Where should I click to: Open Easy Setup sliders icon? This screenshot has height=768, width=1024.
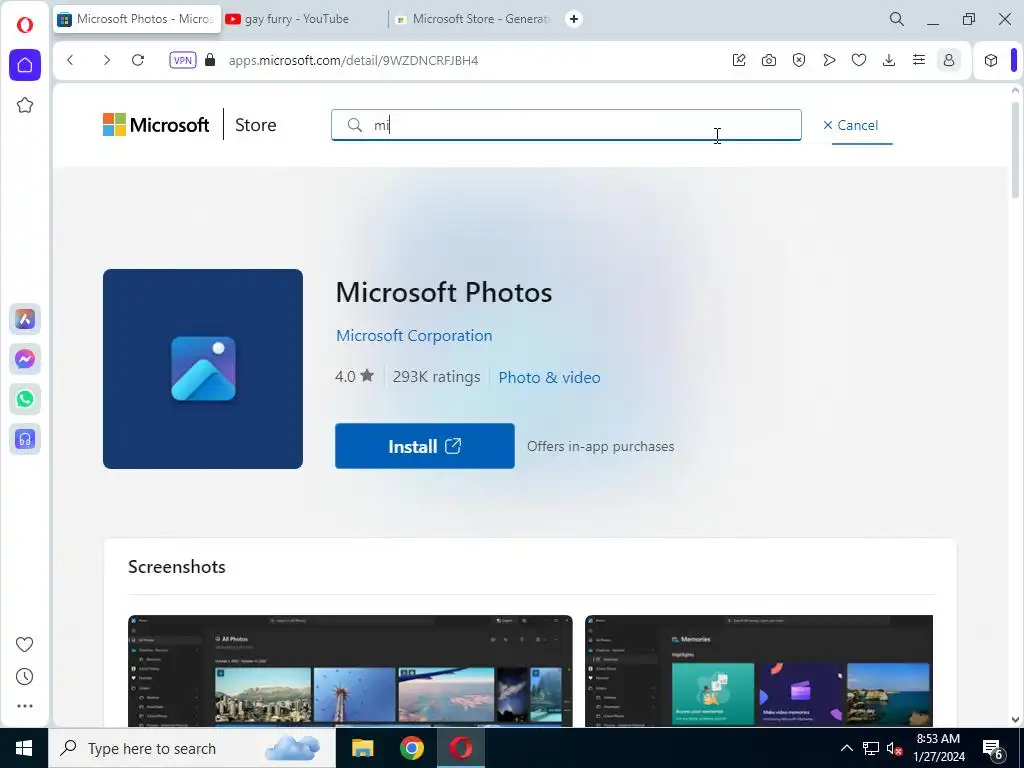[x=919, y=60]
